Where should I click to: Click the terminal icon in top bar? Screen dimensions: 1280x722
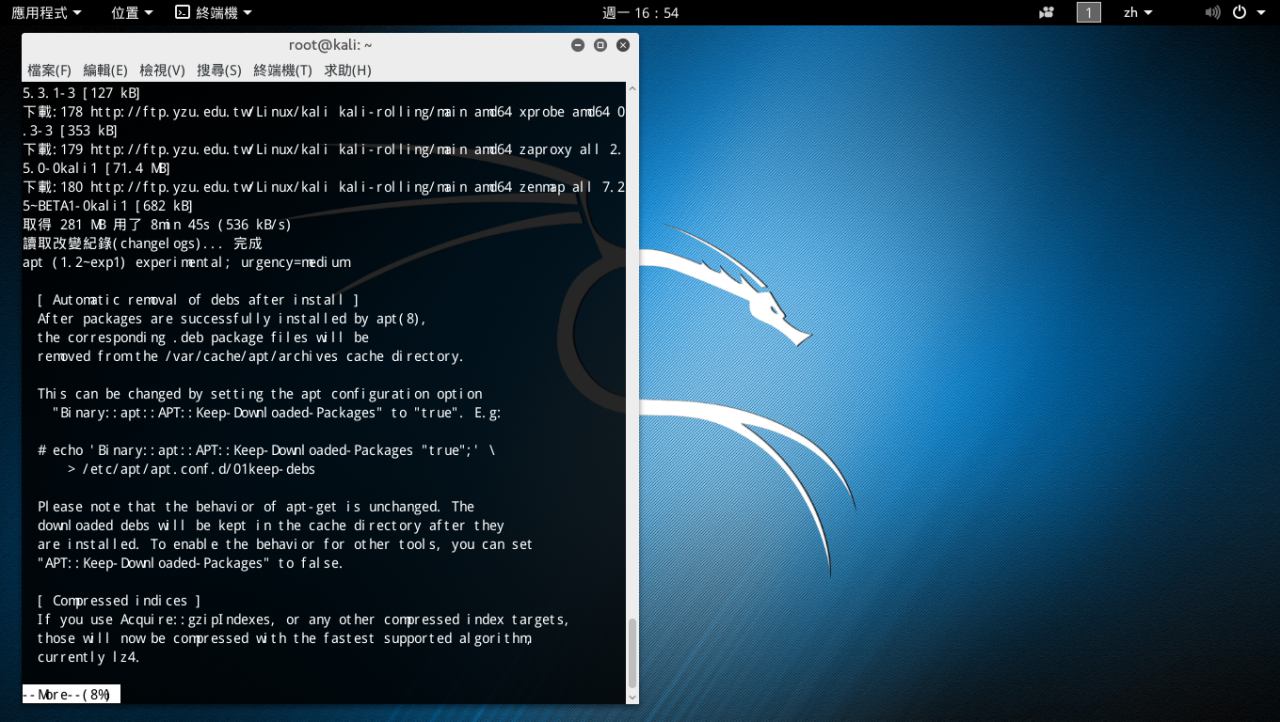point(182,13)
